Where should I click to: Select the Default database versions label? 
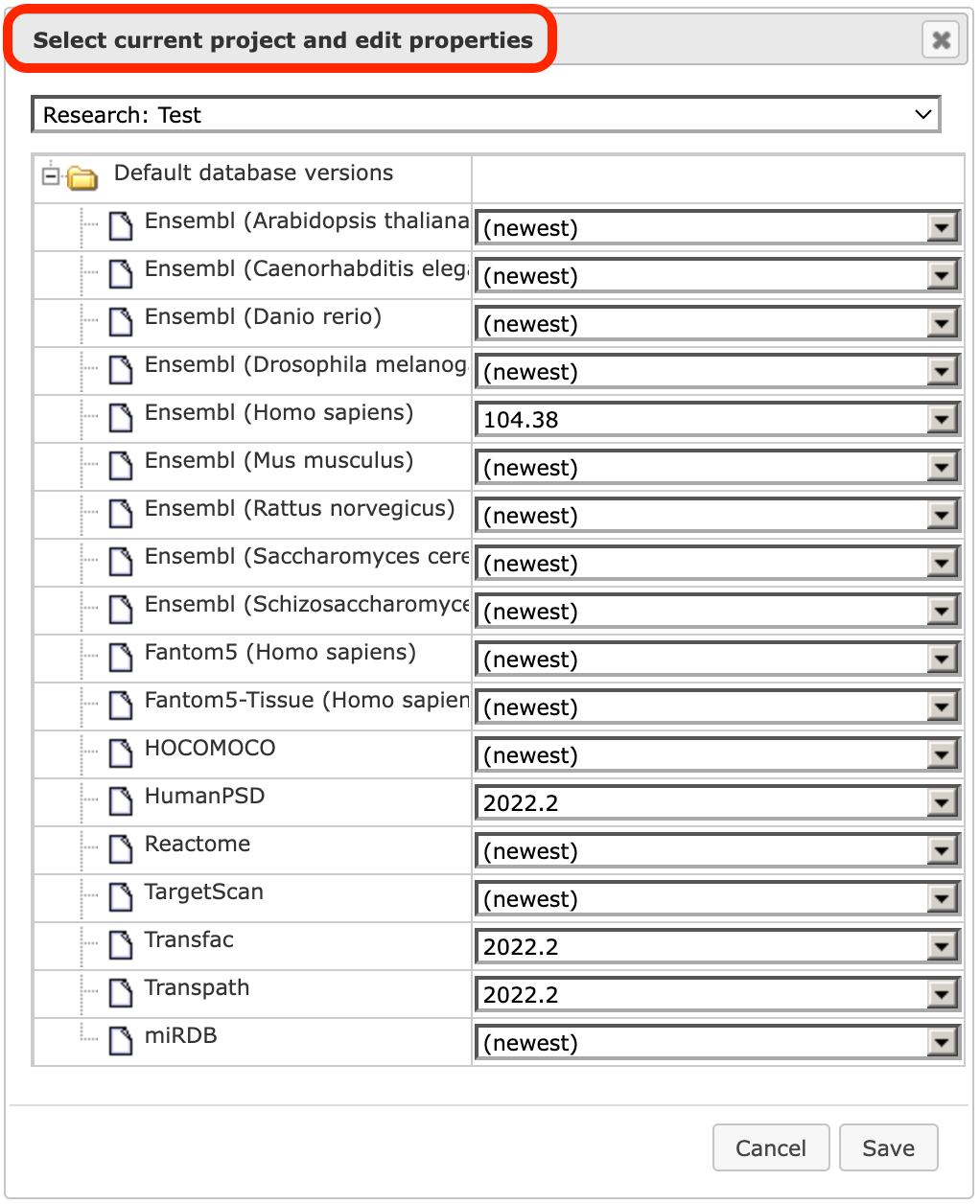point(253,173)
